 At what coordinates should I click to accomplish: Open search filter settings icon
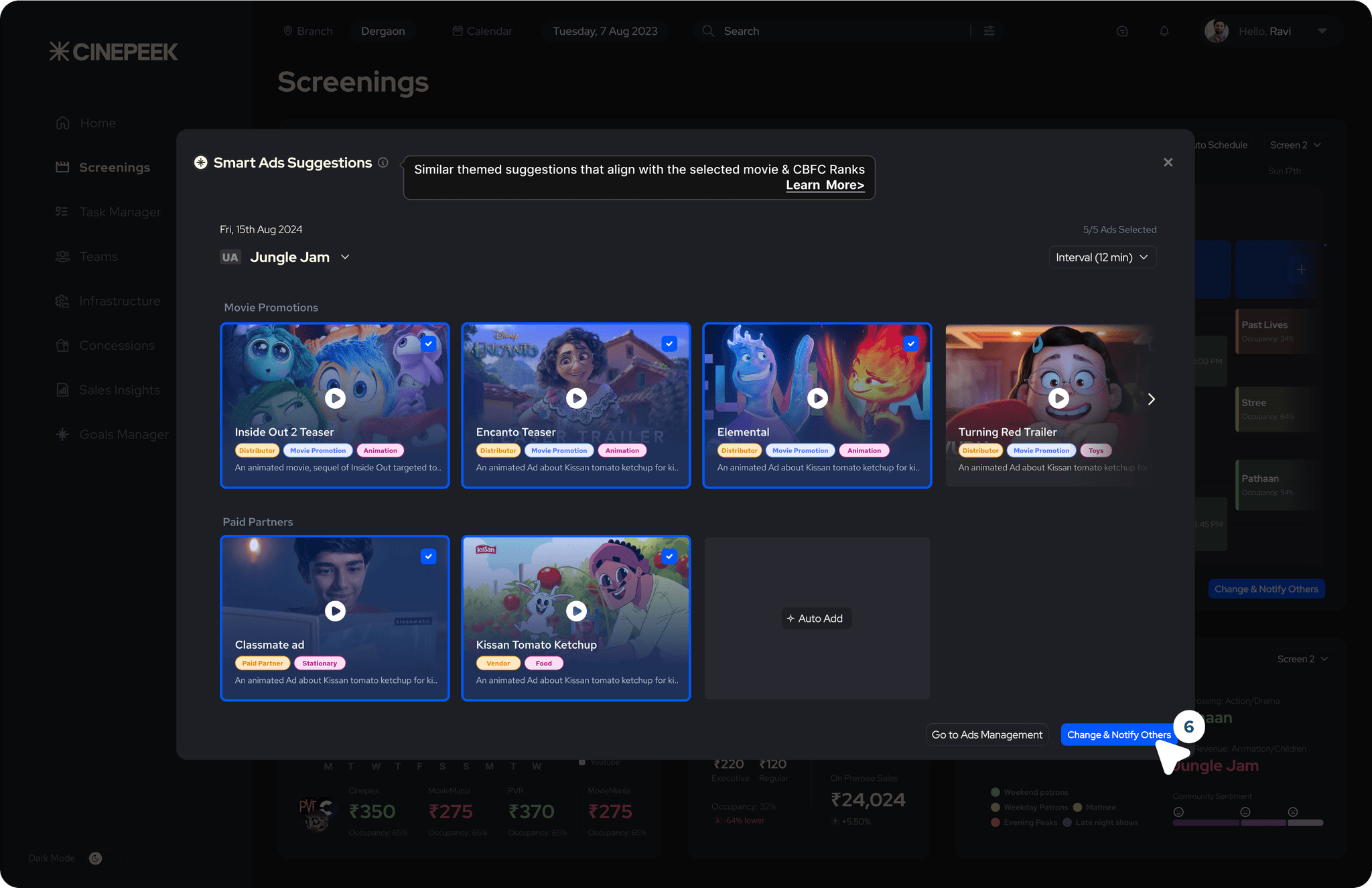click(x=989, y=31)
